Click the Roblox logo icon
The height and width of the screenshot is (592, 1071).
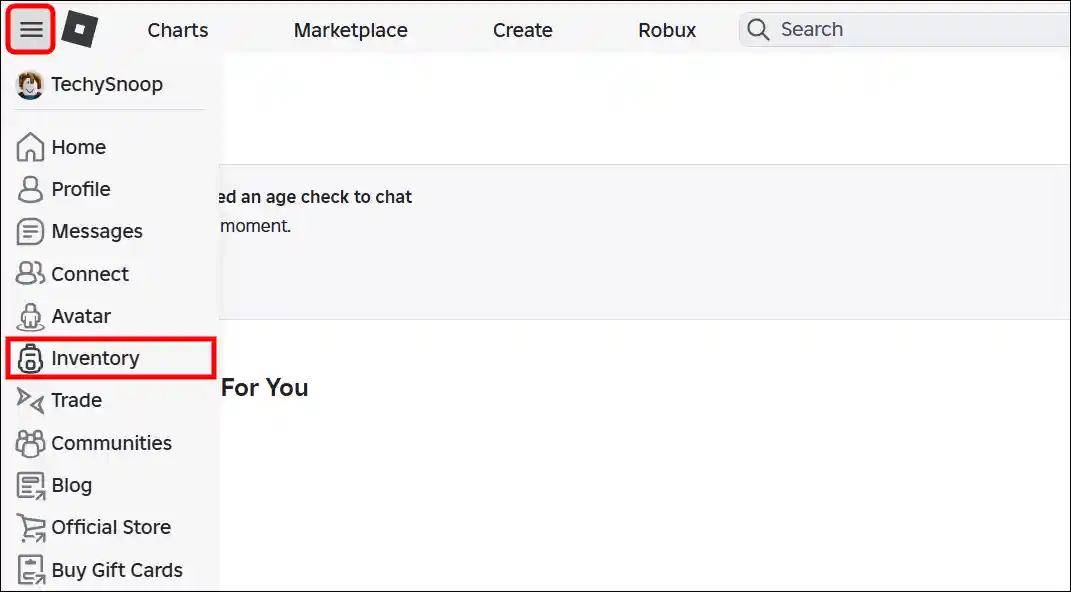tap(79, 30)
